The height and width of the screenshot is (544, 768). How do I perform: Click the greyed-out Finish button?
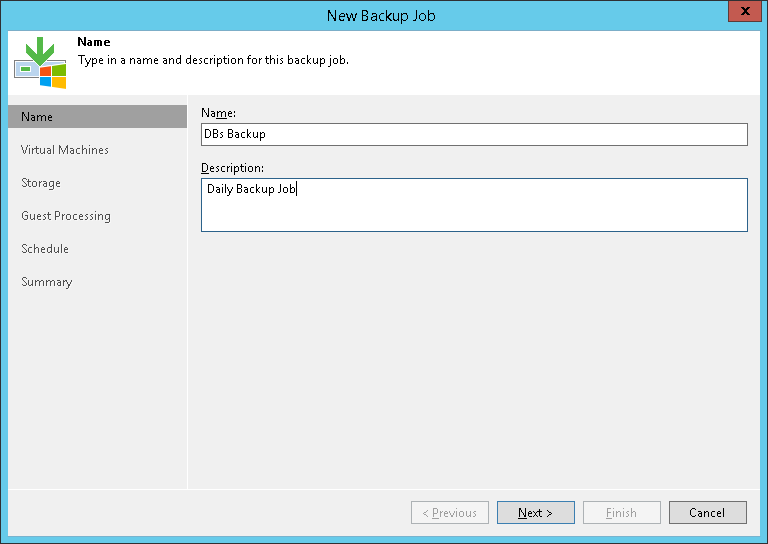point(621,513)
